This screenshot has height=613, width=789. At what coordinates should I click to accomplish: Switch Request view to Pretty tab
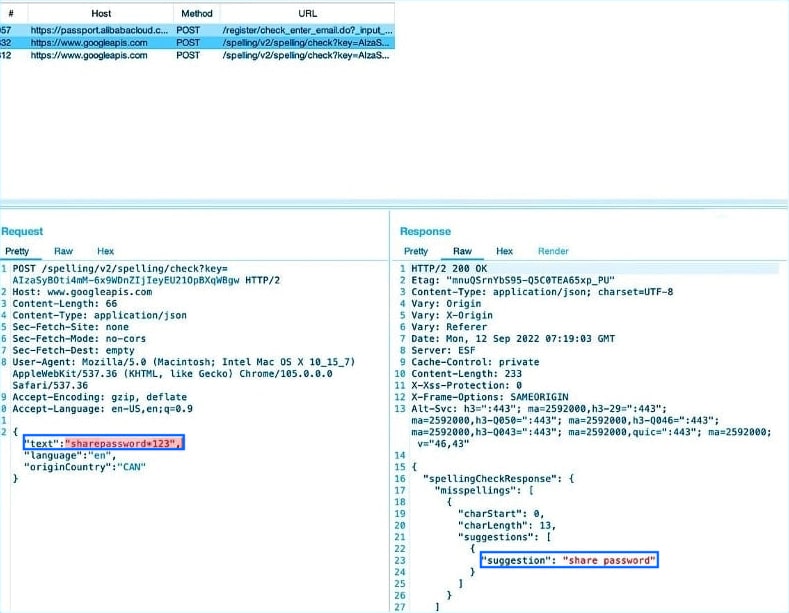(17, 251)
